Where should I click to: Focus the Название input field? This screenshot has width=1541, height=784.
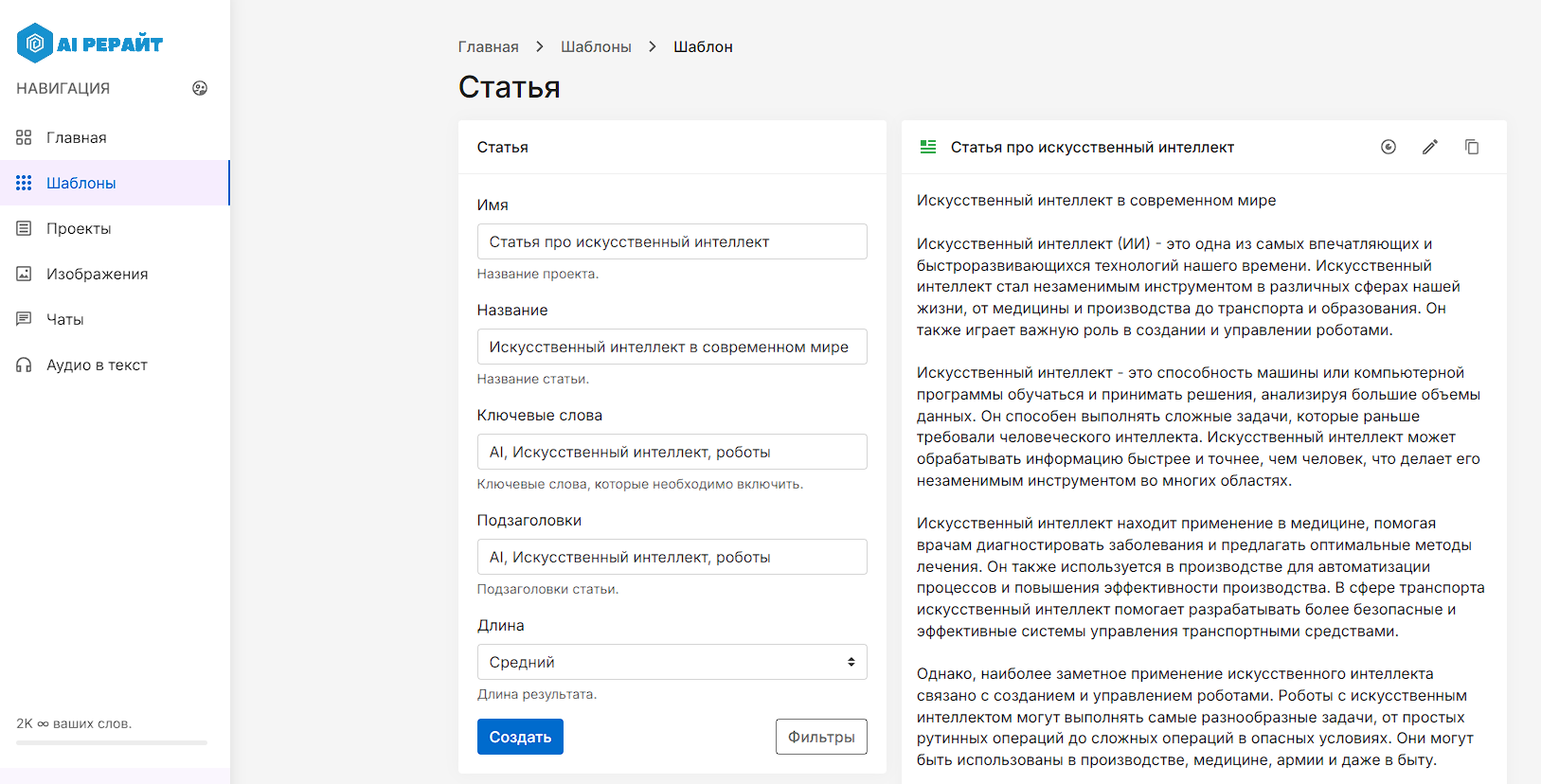[672, 347]
